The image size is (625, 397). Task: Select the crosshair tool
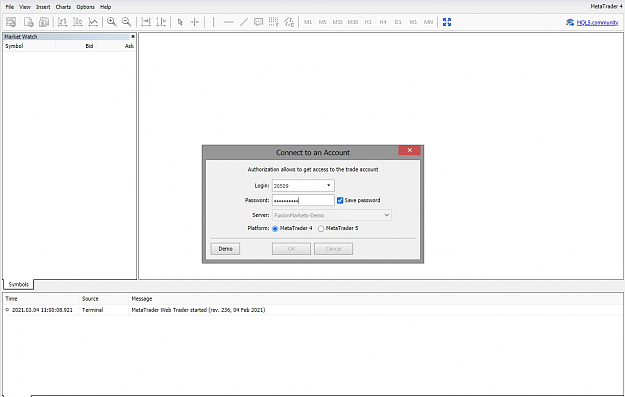195,22
